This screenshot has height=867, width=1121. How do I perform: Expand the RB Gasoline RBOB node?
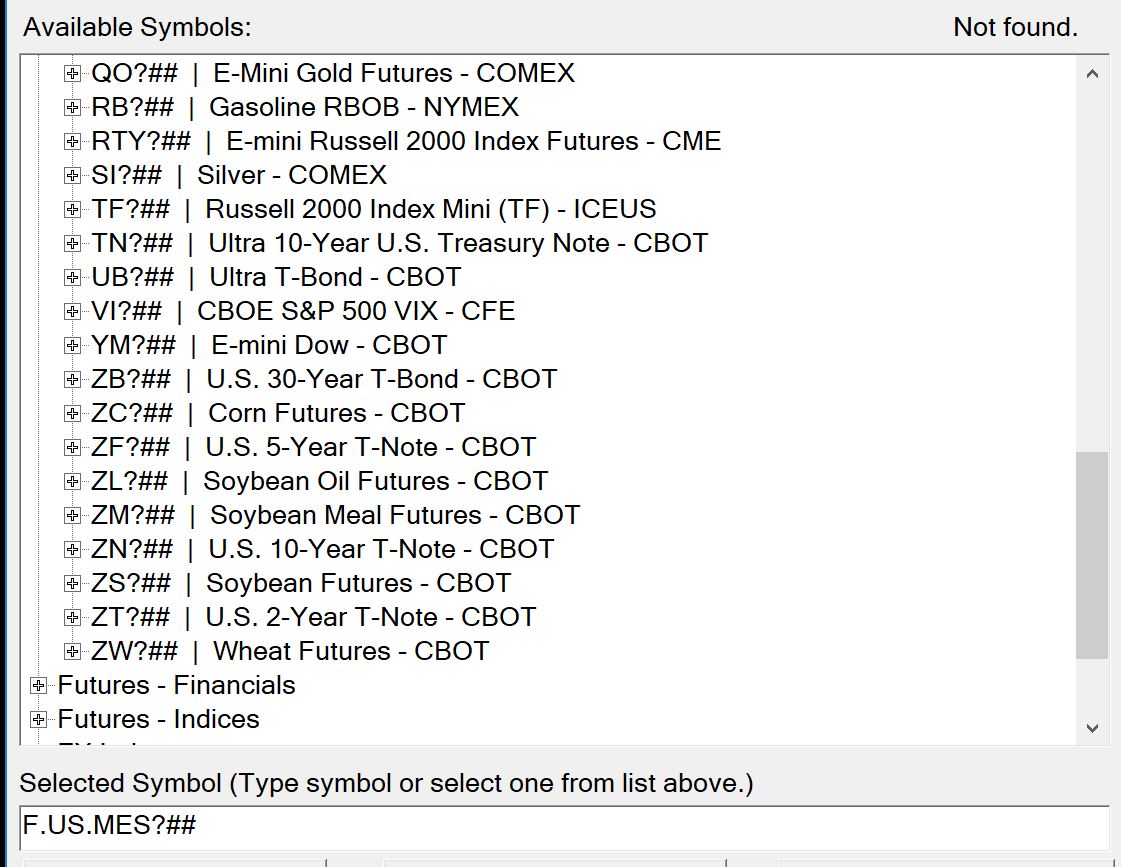[72, 108]
